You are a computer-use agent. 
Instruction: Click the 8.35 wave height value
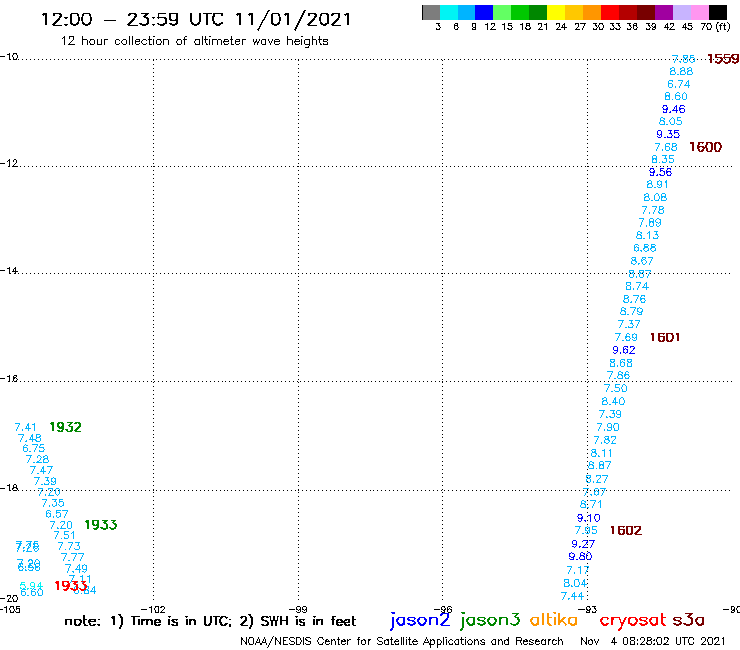(663, 160)
